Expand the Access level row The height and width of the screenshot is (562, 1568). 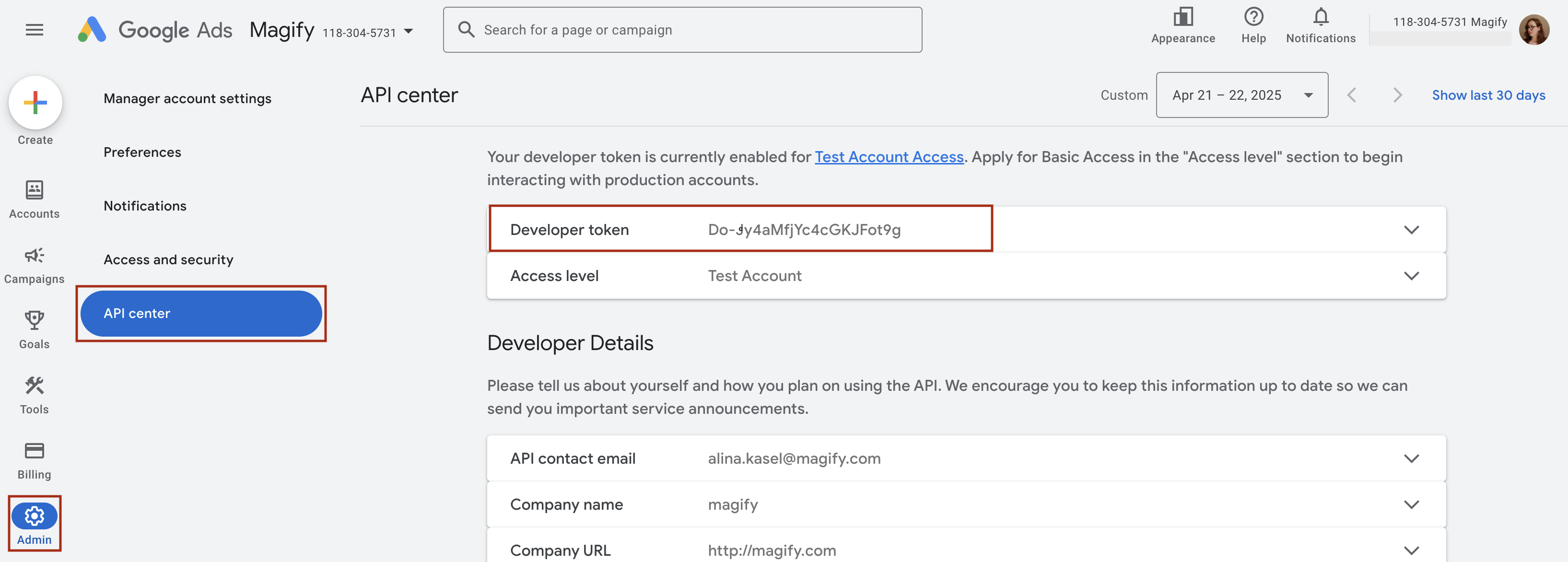(x=1410, y=276)
